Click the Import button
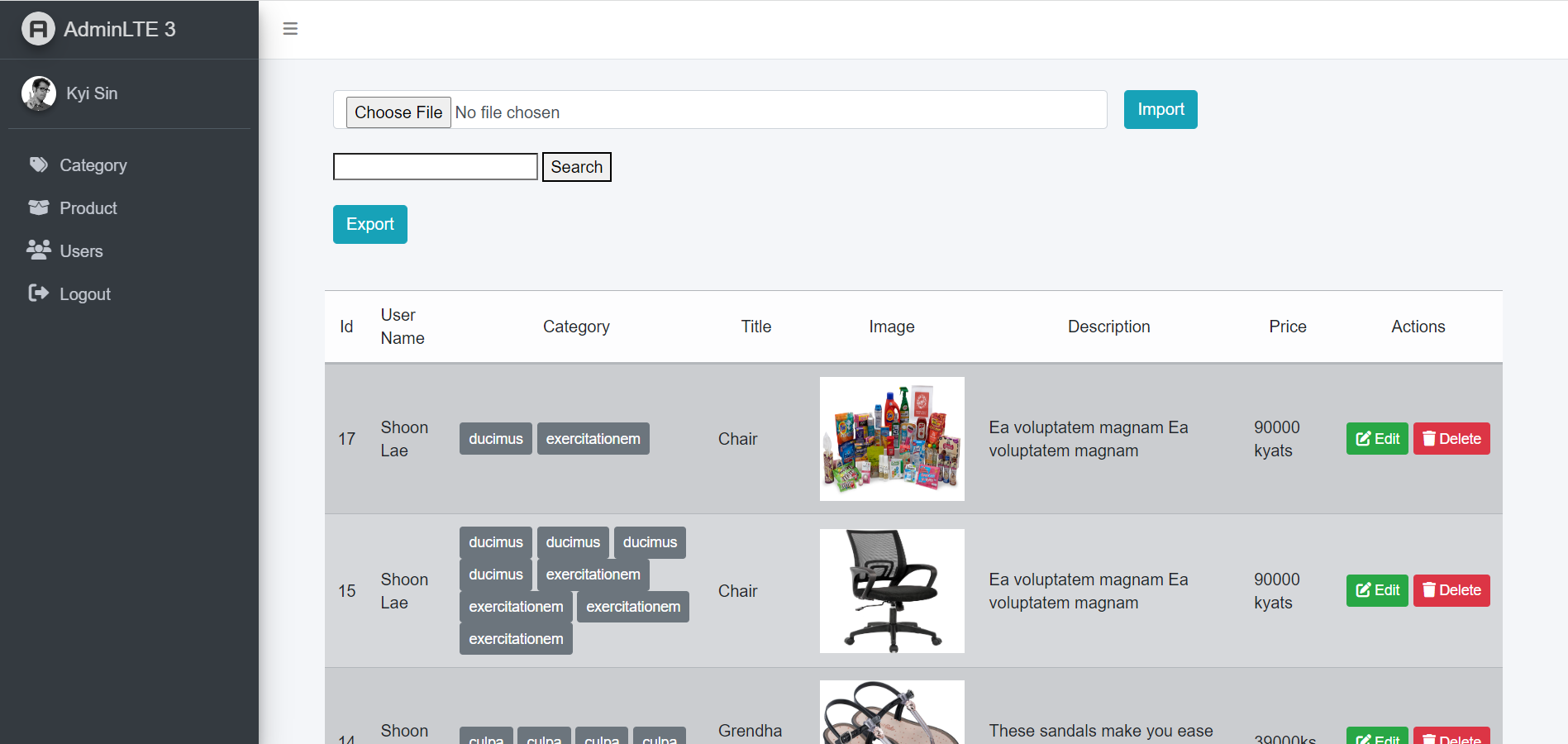The width and height of the screenshot is (1568, 744). click(x=1161, y=109)
